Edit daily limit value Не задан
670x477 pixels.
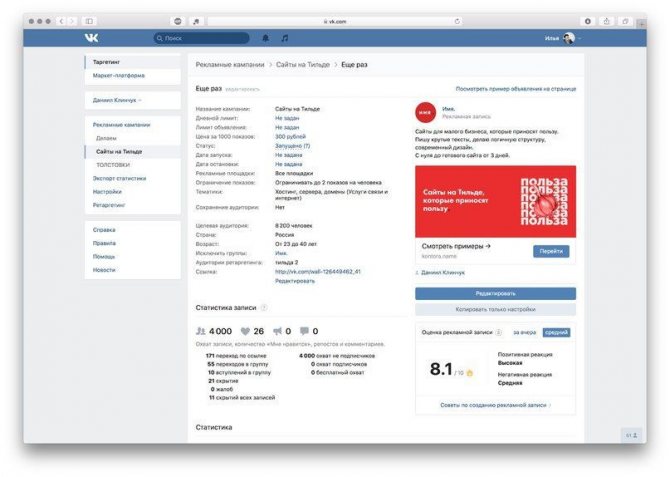(x=287, y=118)
